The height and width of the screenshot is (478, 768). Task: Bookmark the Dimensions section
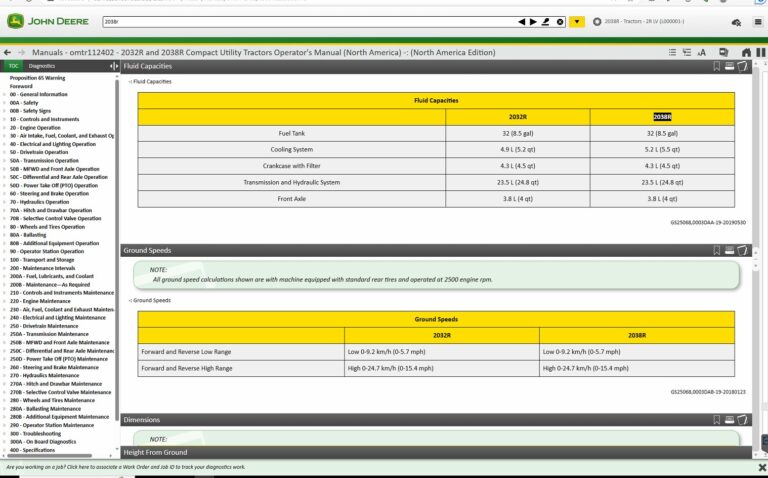tap(716, 420)
